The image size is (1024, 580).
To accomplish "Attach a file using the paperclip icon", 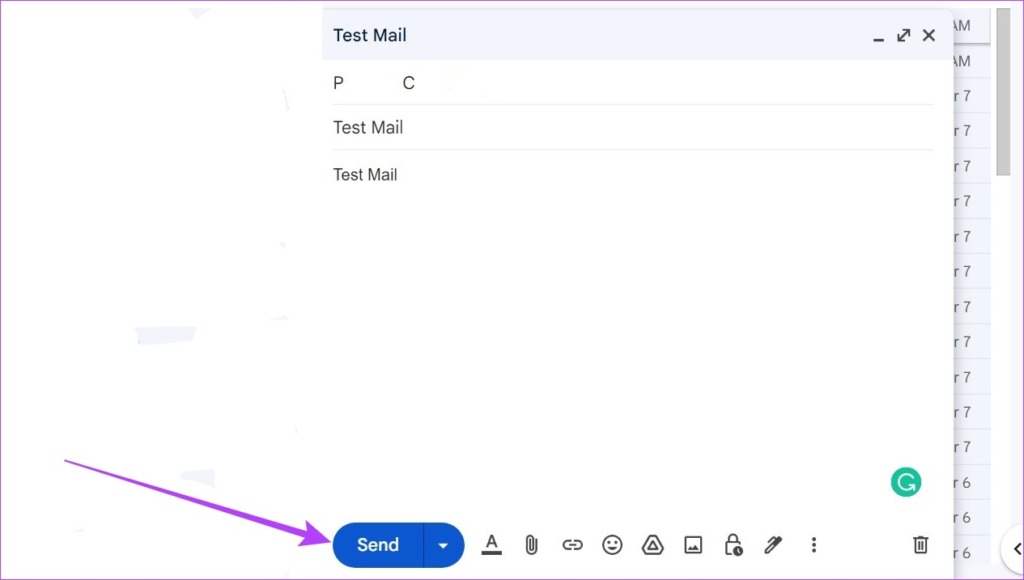I will pyautogui.click(x=531, y=545).
